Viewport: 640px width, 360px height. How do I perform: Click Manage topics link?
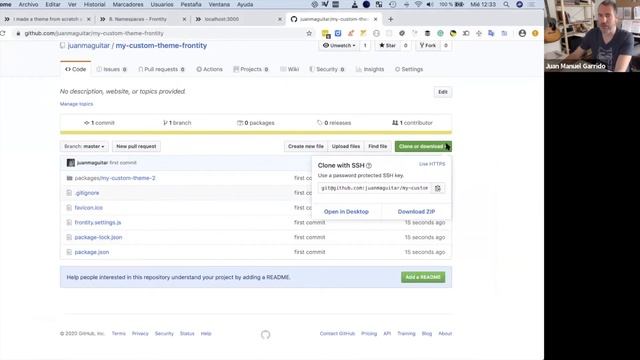76,104
